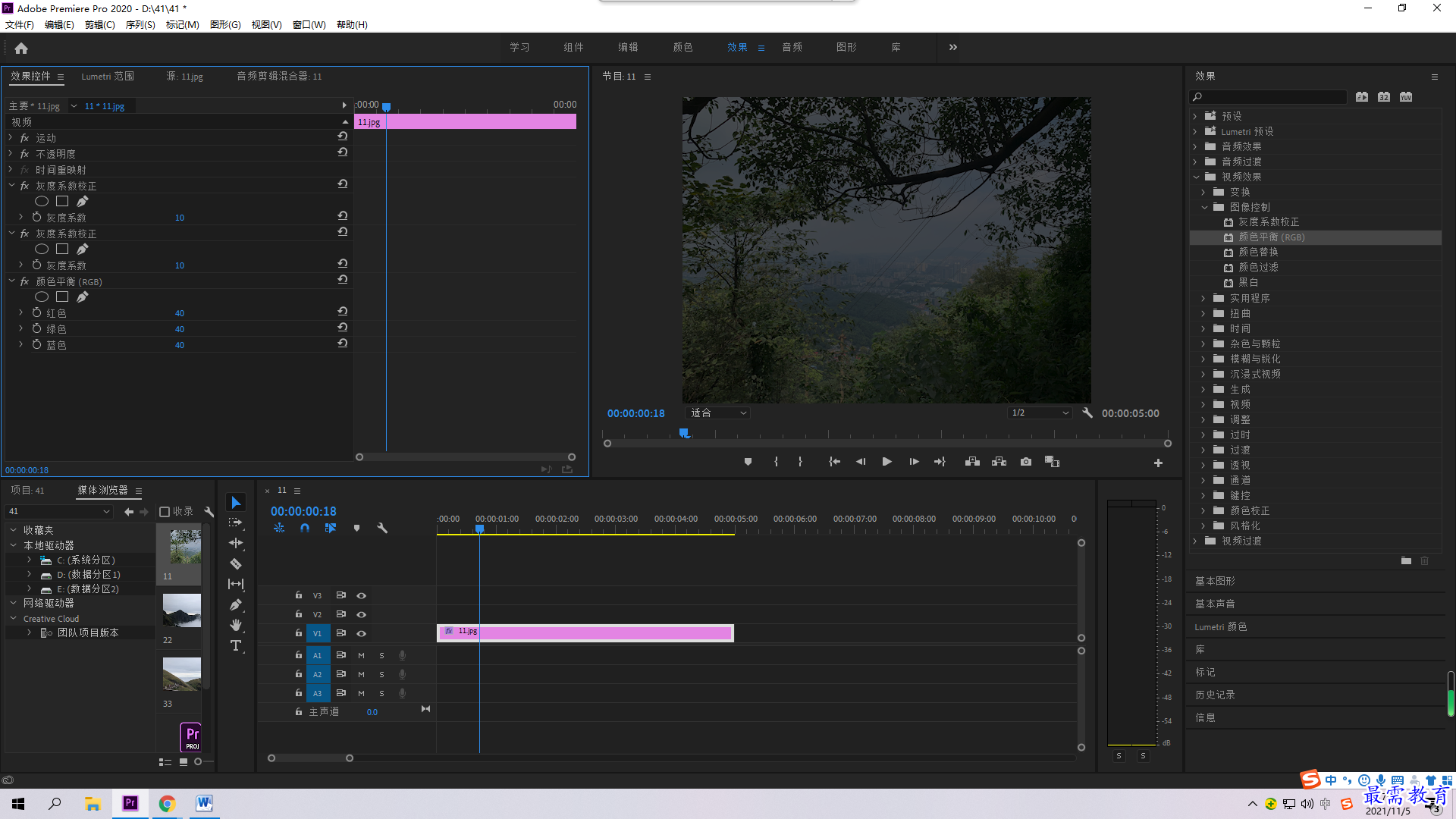Toggle fx on 颜色平衡 (RGB) effect
The image size is (1456, 819).
[x=24, y=281]
